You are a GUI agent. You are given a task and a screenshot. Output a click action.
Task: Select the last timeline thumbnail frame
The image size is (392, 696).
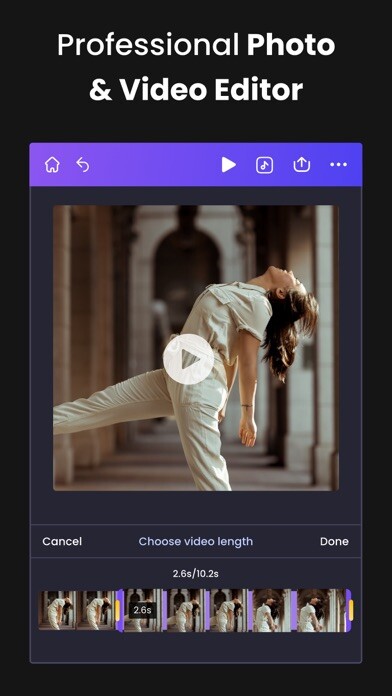(x=321, y=610)
